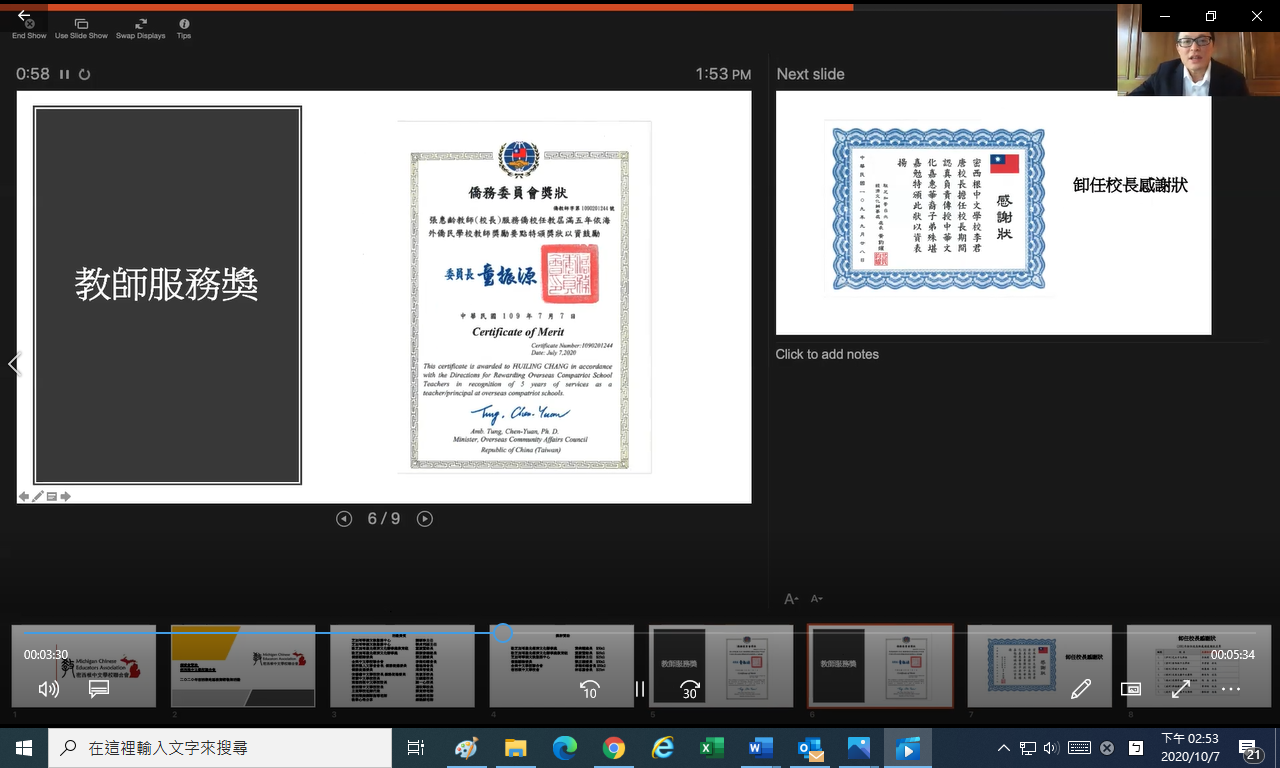Screen dimensions: 1280x768
Task: Toggle video fullscreen arrows button
Action: (1181, 689)
